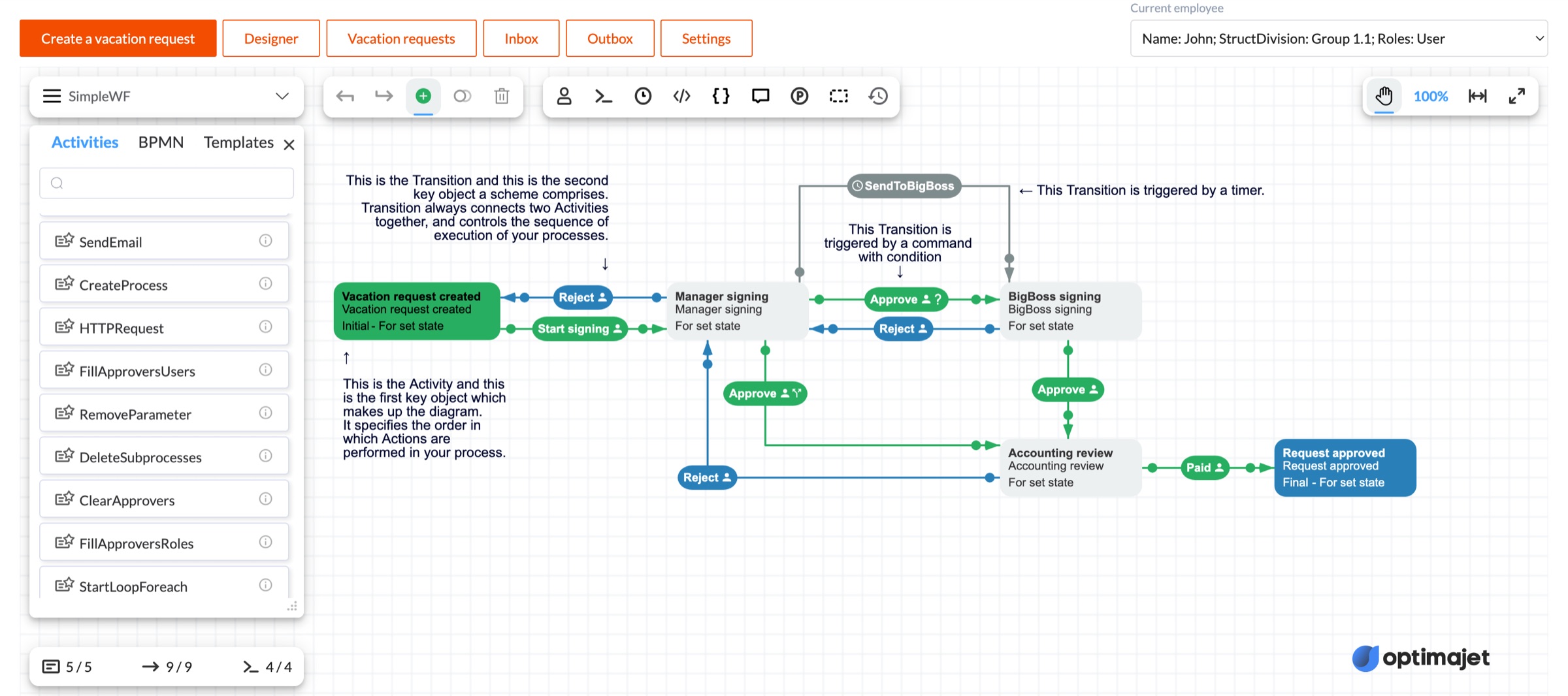The width and height of the screenshot is (1568, 696).
Task: Select the StartLoopForeach activity
Action: coord(164,583)
